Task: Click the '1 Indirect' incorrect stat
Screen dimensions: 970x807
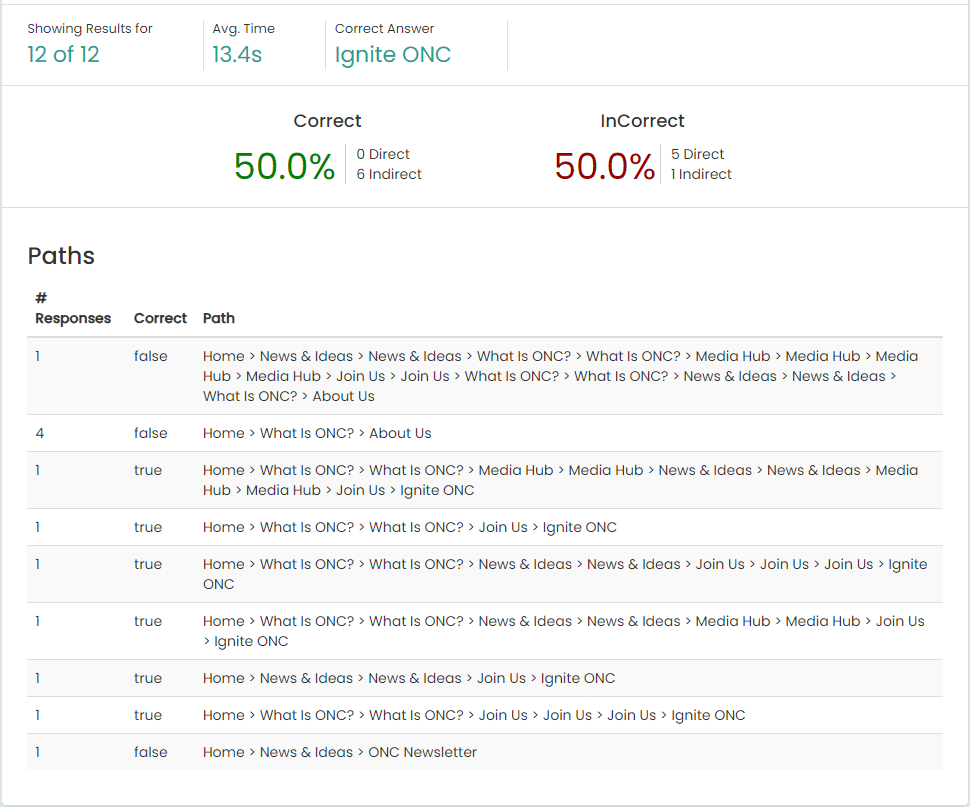Action: (702, 174)
